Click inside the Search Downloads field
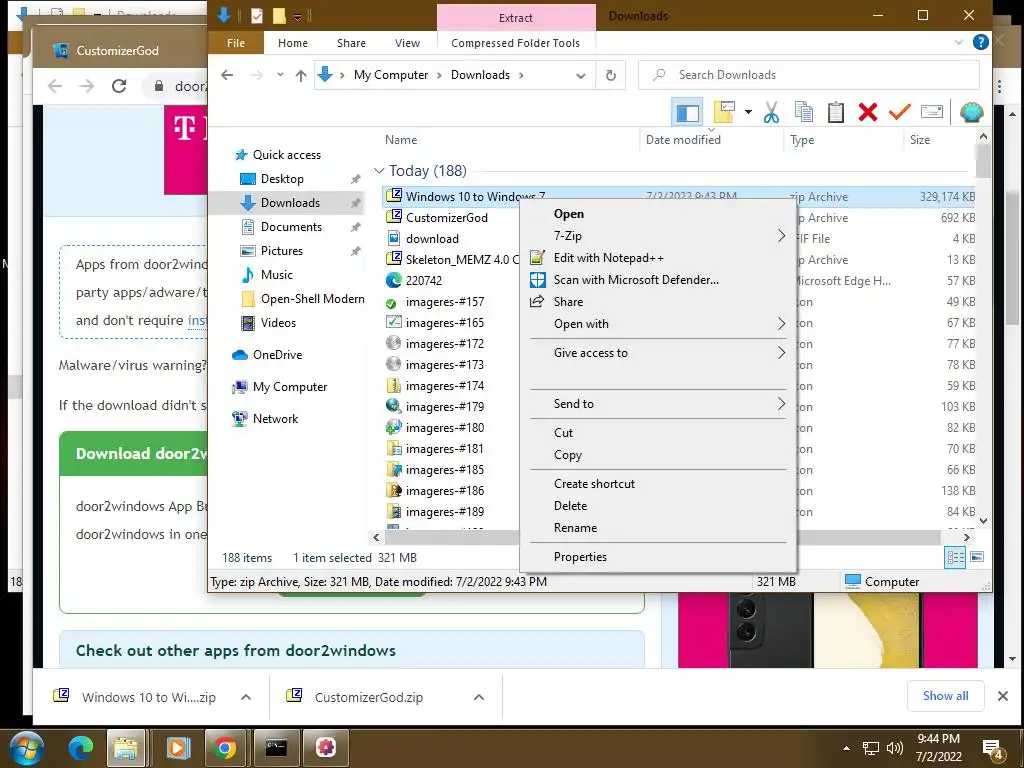Image resolution: width=1024 pixels, height=768 pixels. (808, 75)
